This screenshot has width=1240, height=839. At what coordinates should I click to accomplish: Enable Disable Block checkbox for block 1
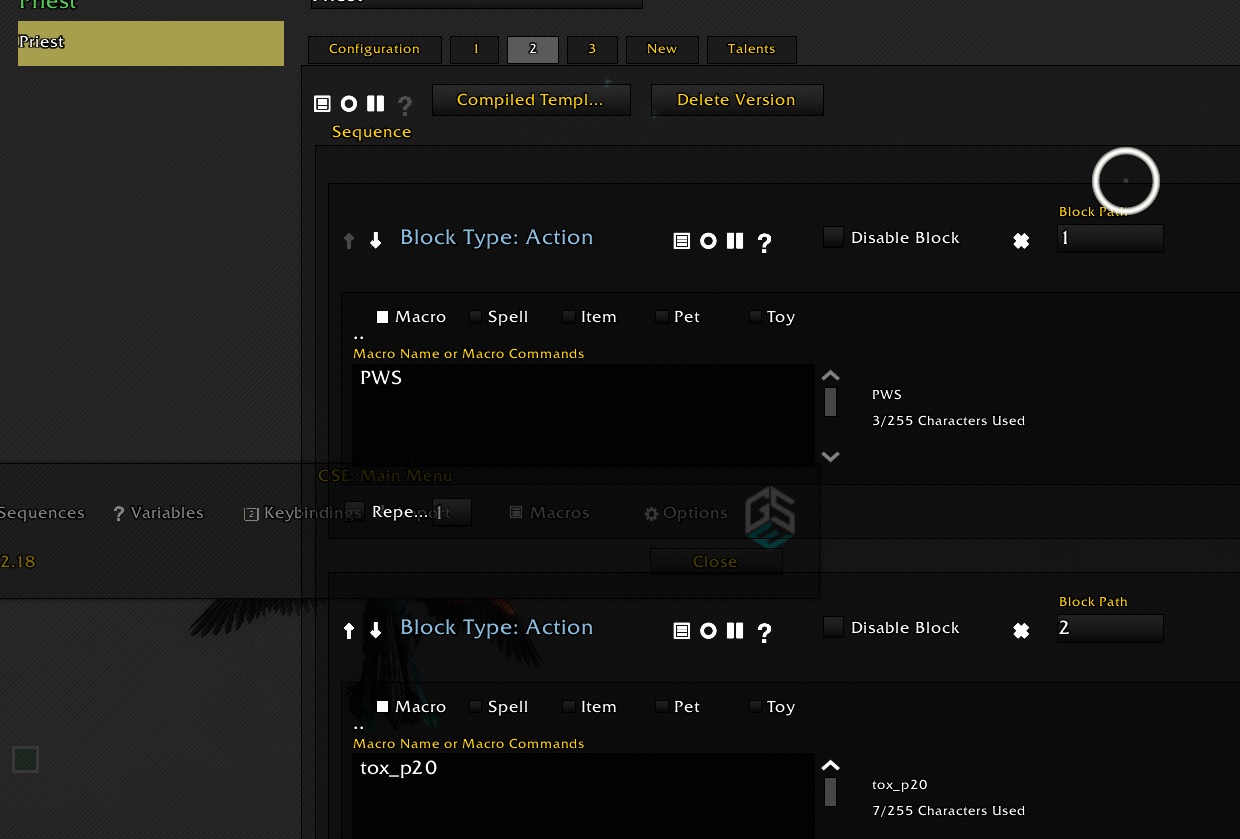833,237
